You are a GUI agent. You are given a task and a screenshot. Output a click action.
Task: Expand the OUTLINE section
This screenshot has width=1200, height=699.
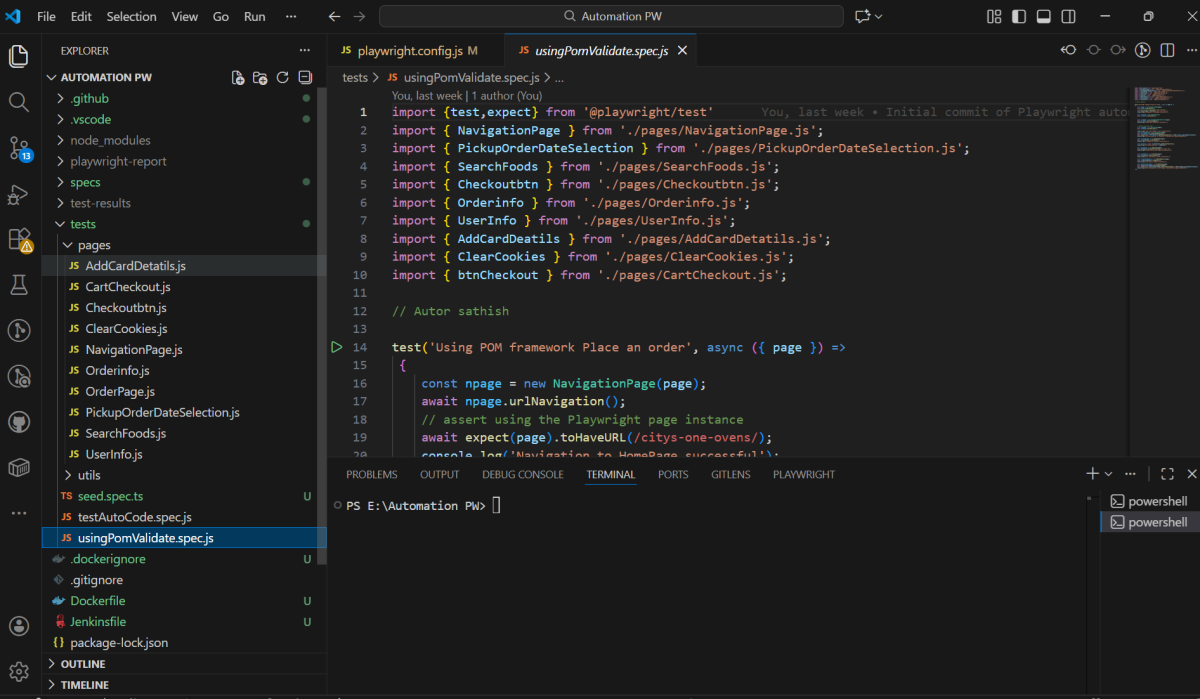(82, 664)
